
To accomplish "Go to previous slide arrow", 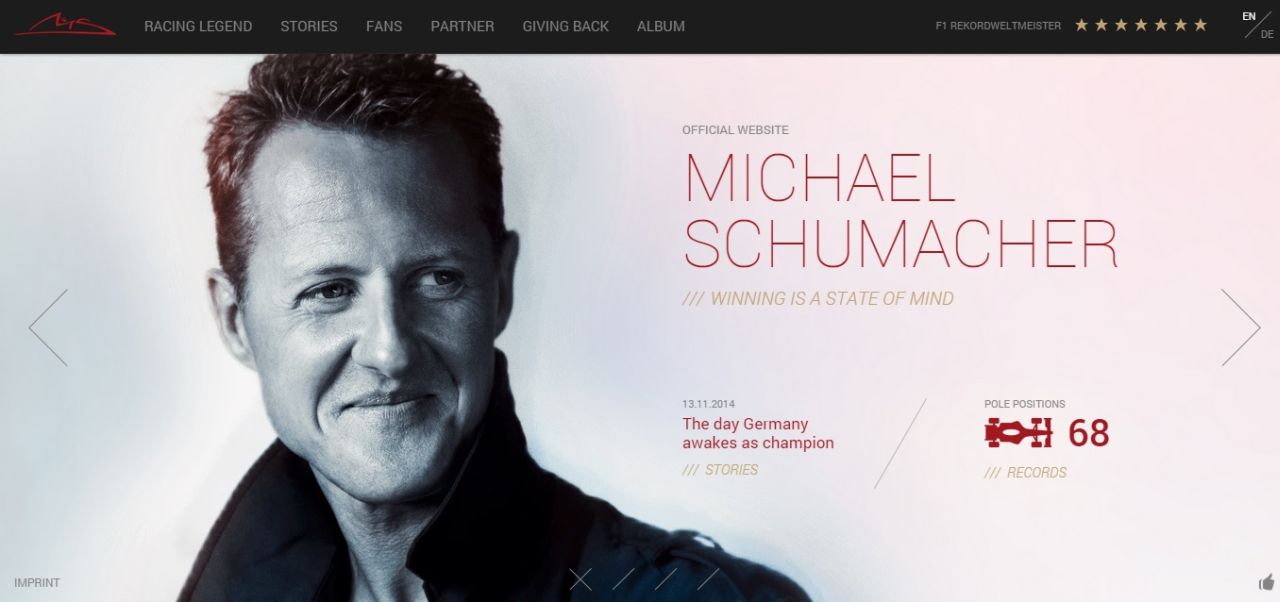I will pyautogui.click(x=48, y=327).
